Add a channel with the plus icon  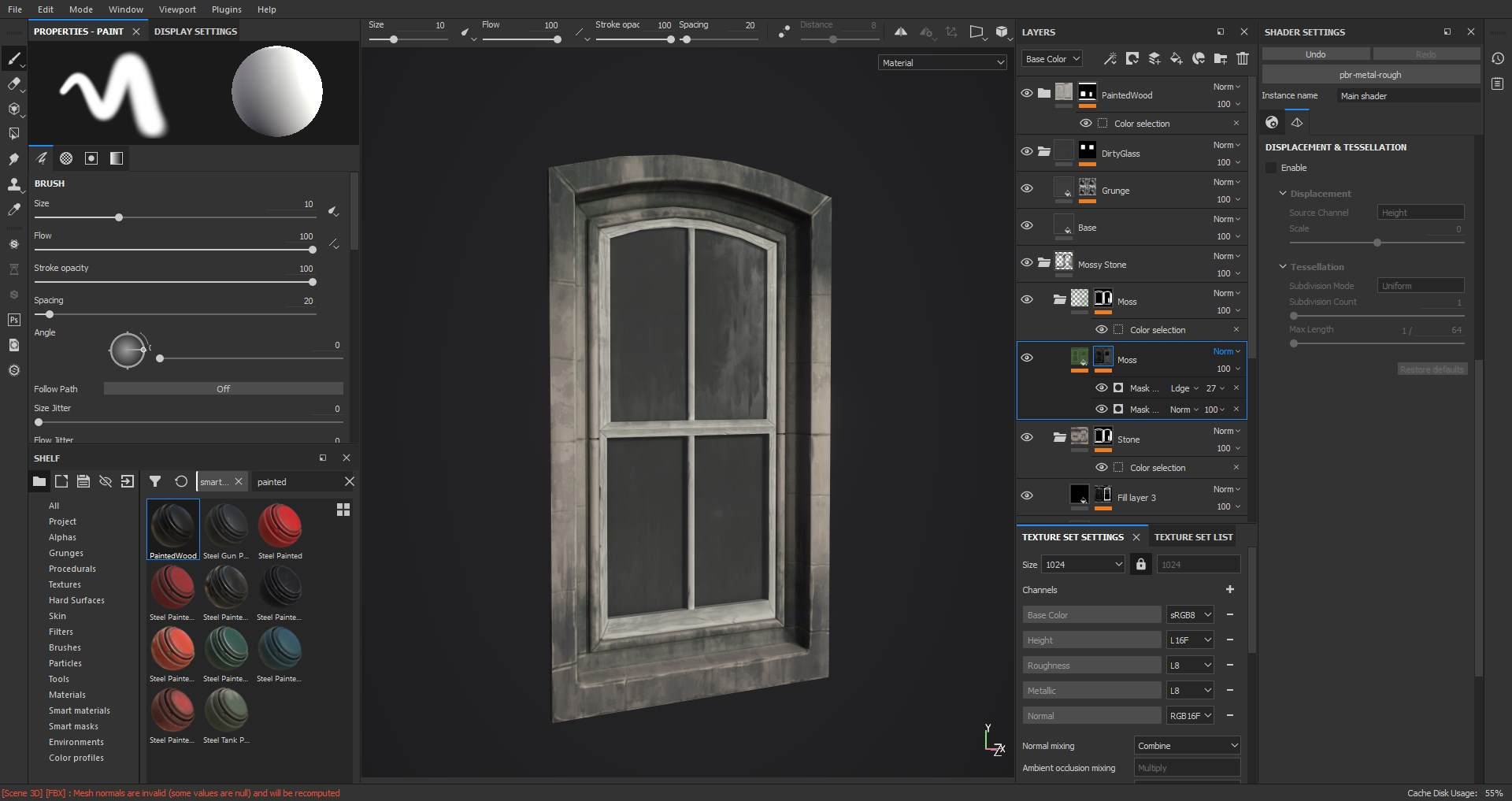click(1230, 589)
